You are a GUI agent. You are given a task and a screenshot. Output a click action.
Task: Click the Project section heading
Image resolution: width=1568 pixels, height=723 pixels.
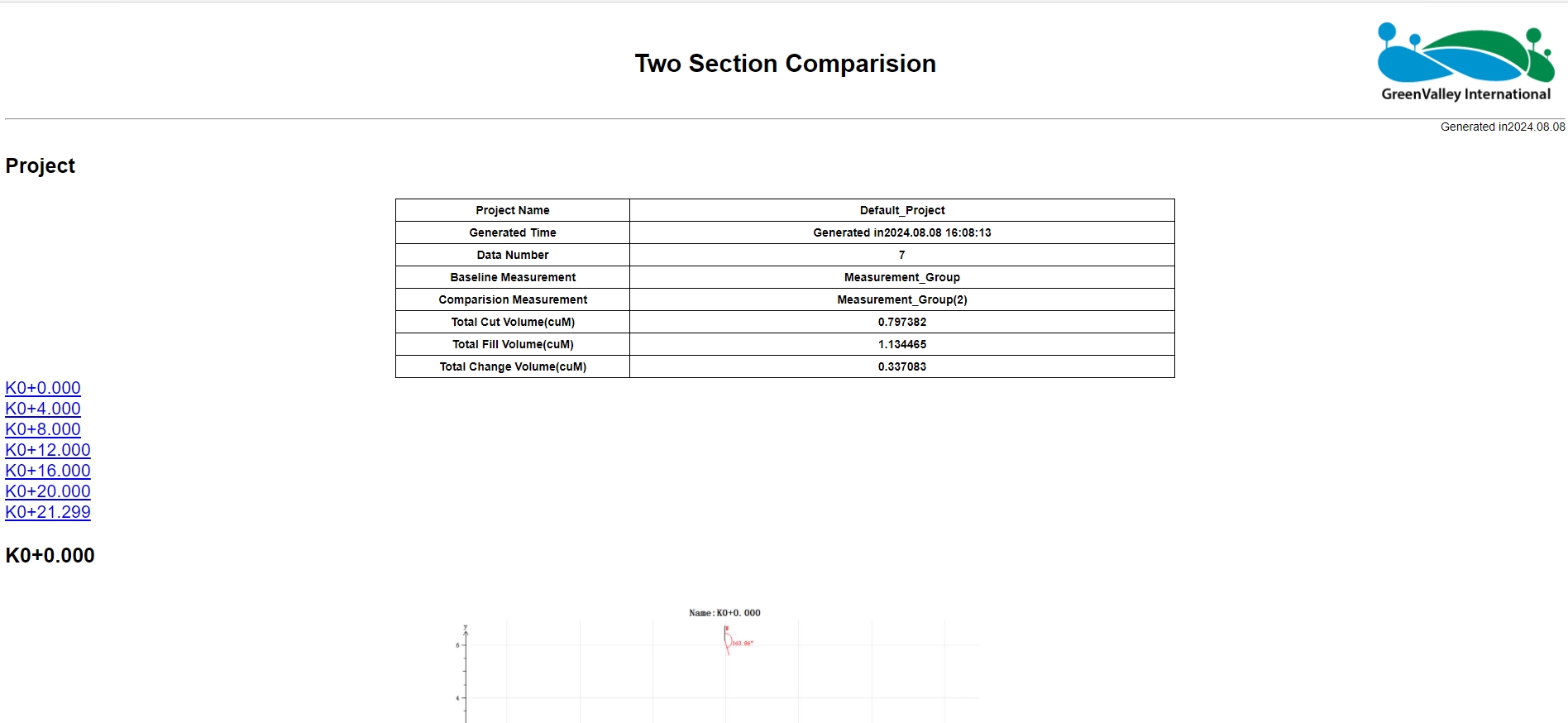(x=41, y=166)
